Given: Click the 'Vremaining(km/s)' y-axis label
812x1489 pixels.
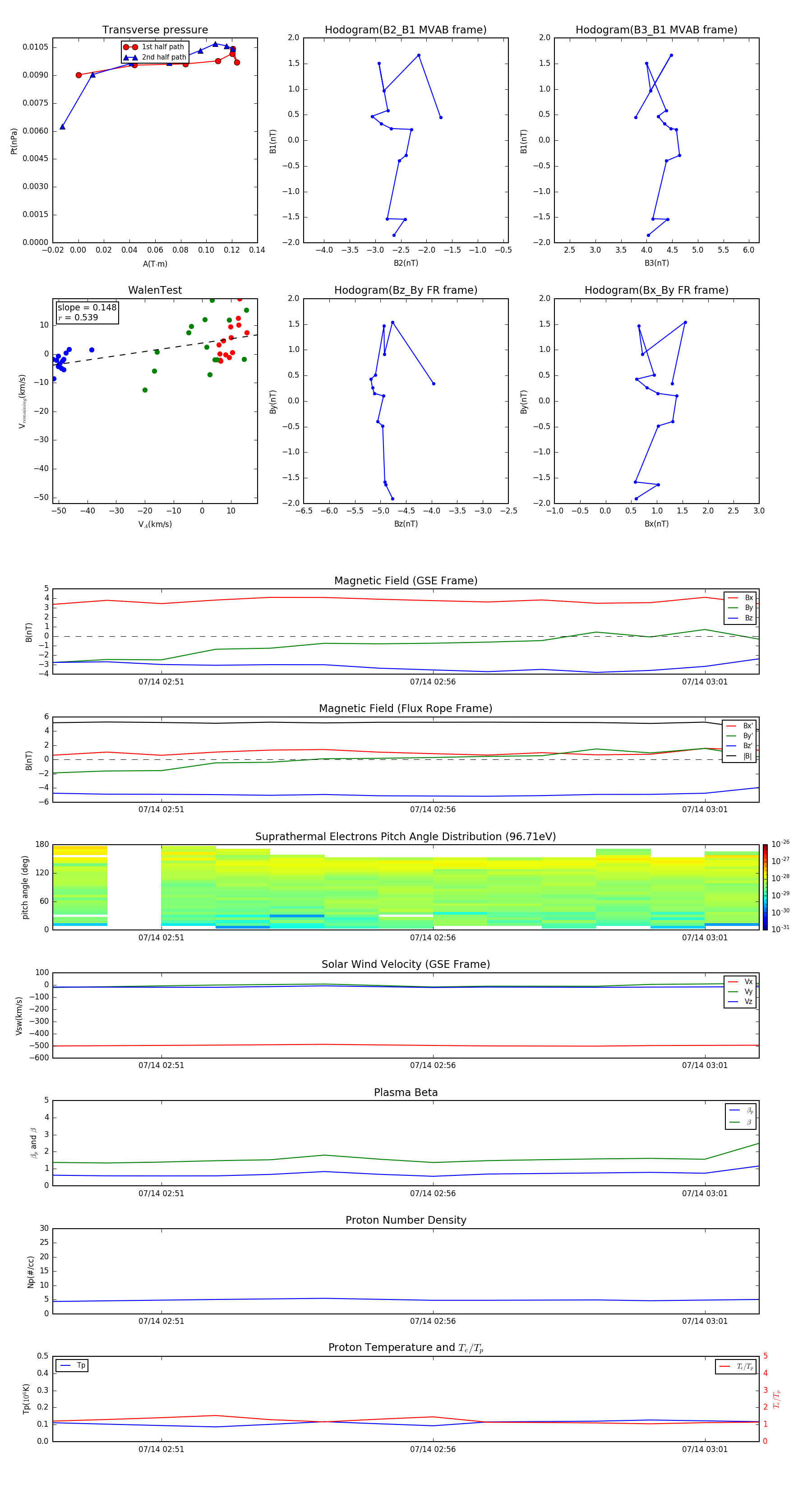Looking at the screenshot, I should (23, 401).
